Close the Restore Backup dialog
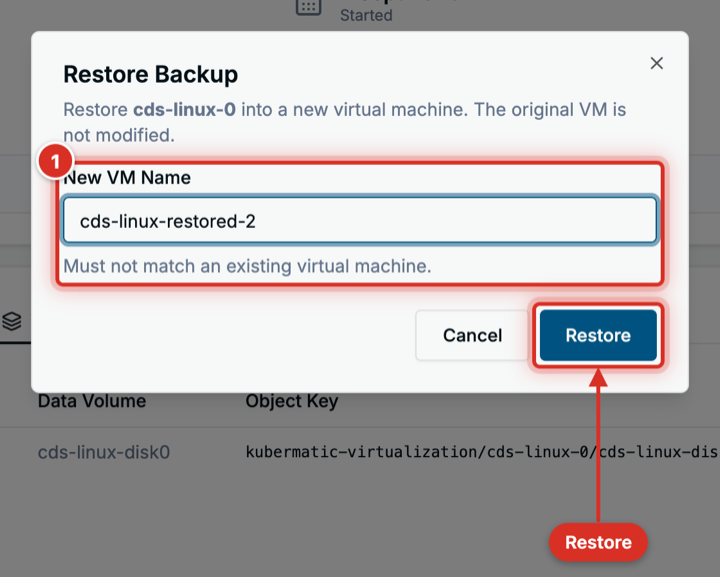The width and height of the screenshot is (720, 577). pyautogui.click(x=657, y=63)
